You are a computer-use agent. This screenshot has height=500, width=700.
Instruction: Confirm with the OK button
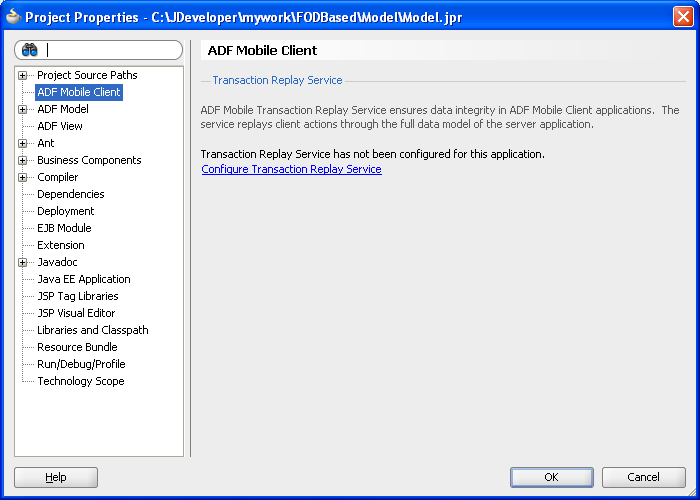tap(552, 477)
